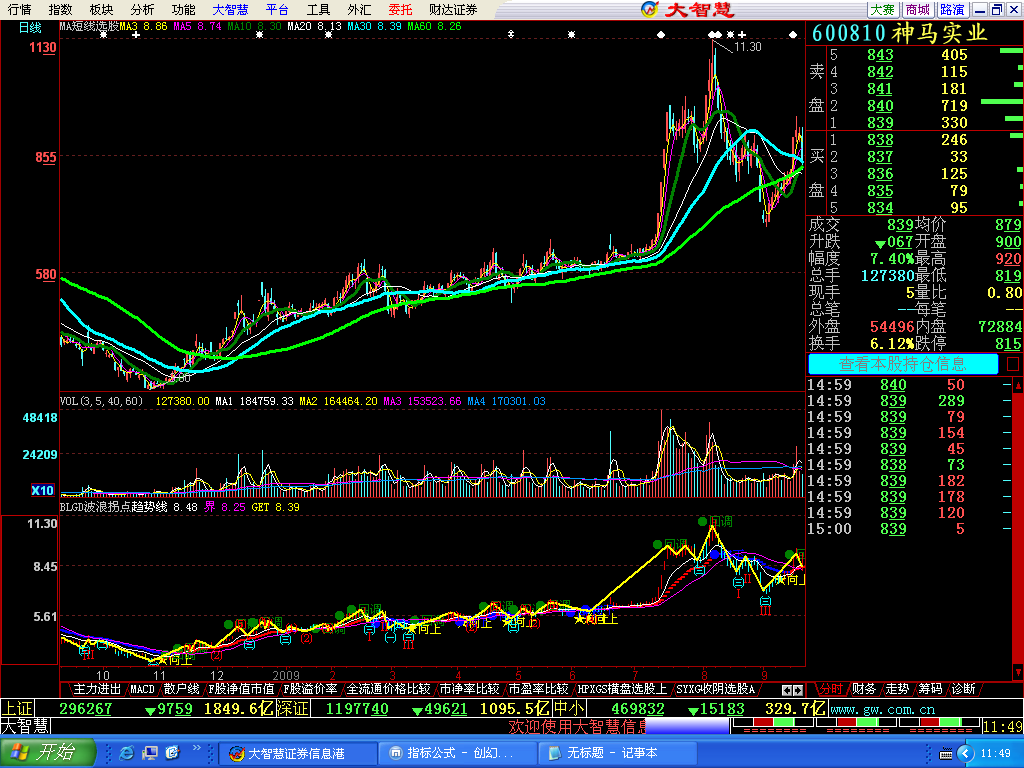Select the 散户线 indicator tab
Screen dimensions: 1024x768
click(x=181, y=689)
